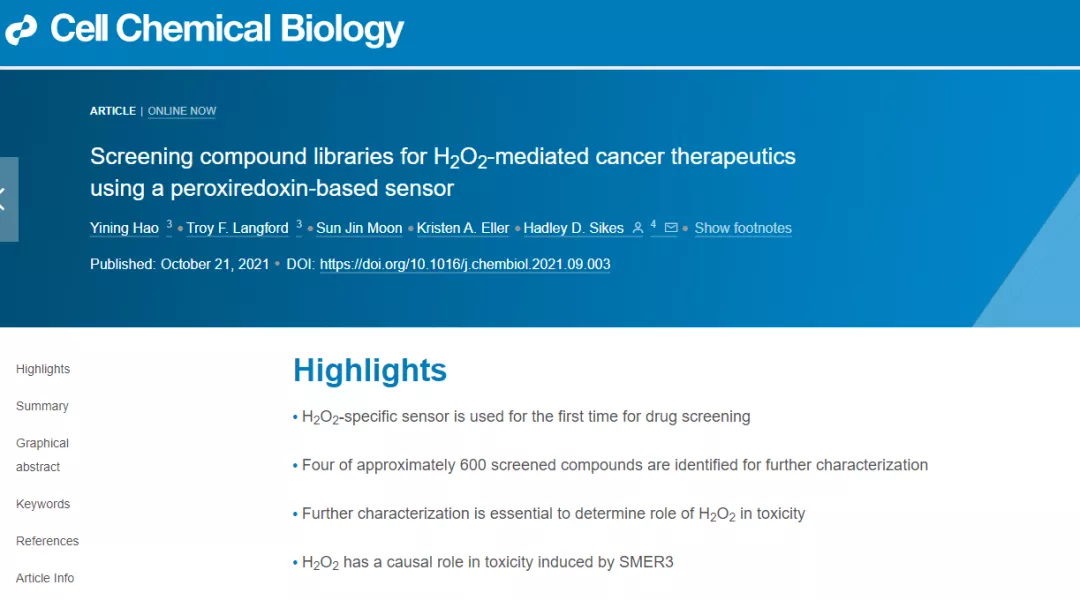Open author Troy F. Langford details
Viewport: 1080px width, 600px height.
pos(237,228)
